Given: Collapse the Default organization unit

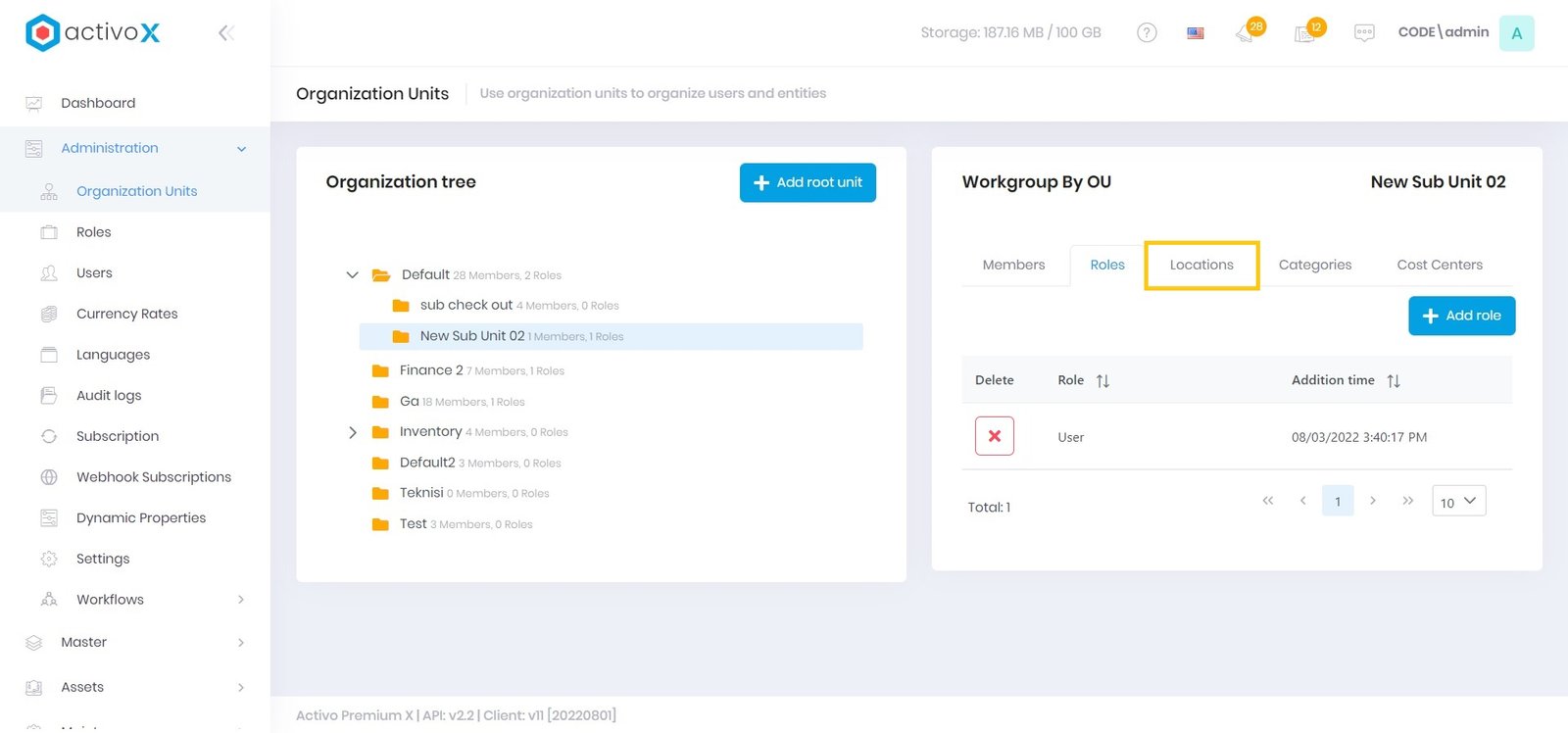Looking at the screenshot, I should 352,275.
